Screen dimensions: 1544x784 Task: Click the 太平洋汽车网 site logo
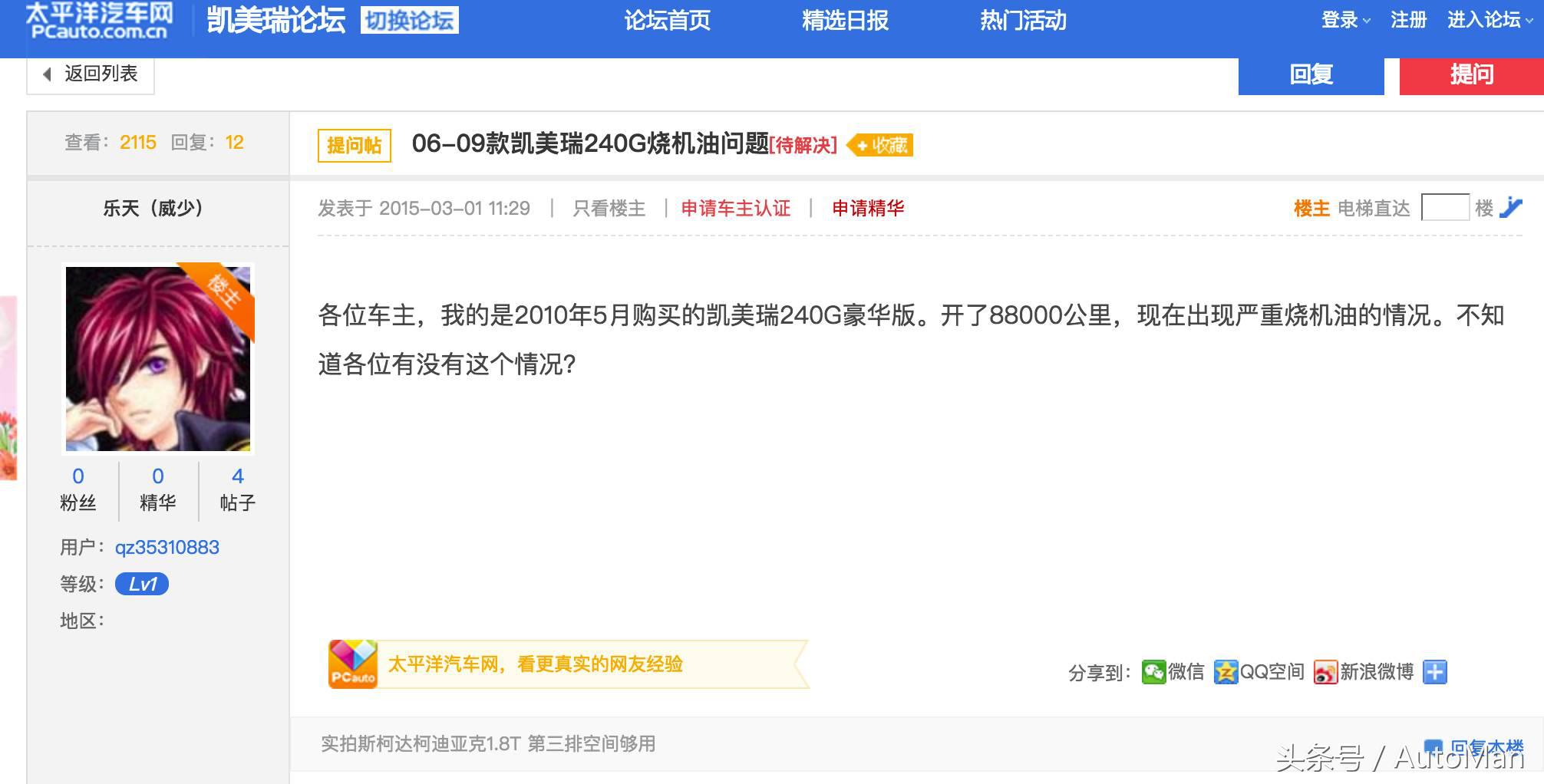(x=96, y=21)
